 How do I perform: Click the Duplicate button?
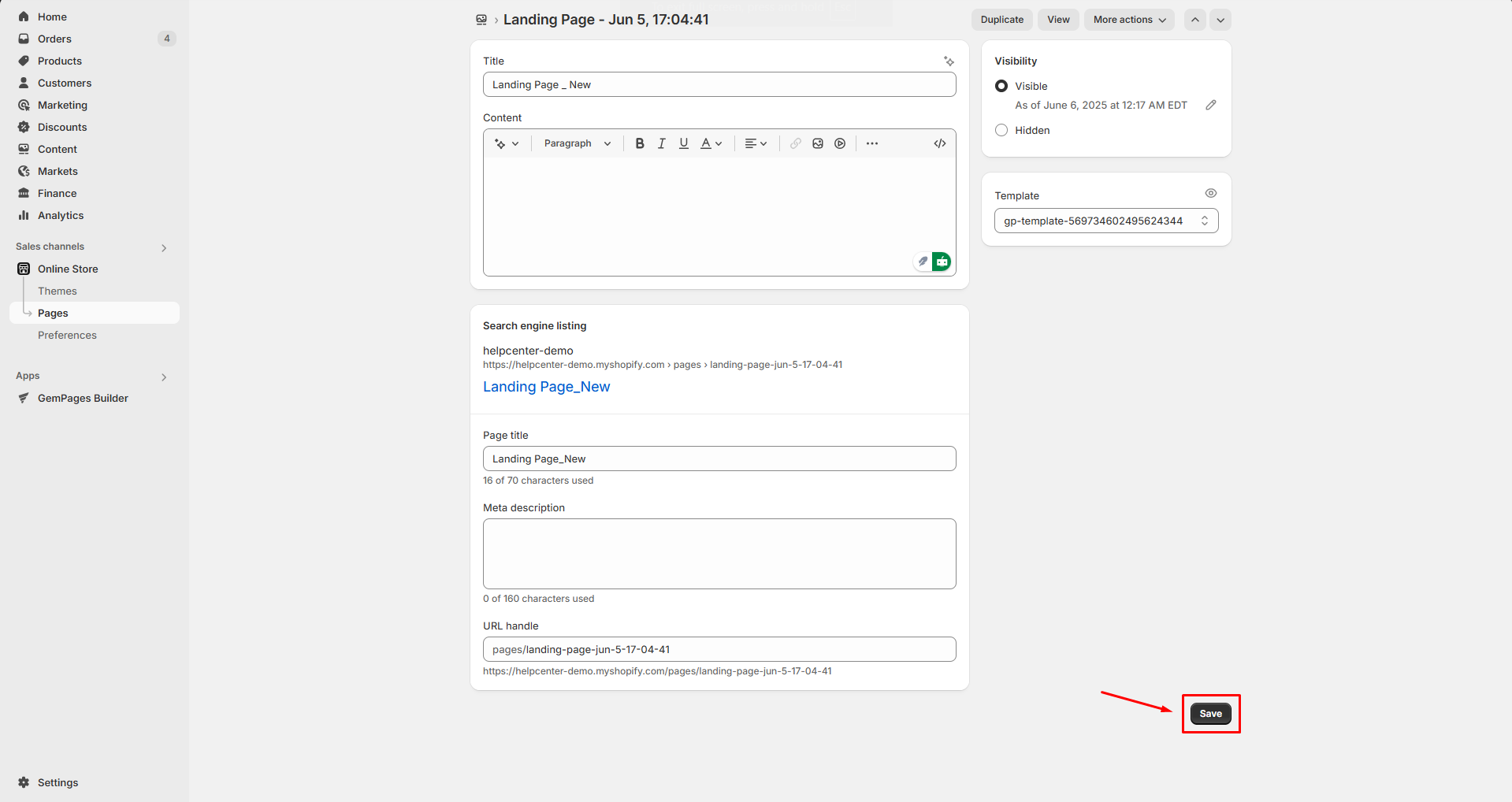coord(1001,20)
